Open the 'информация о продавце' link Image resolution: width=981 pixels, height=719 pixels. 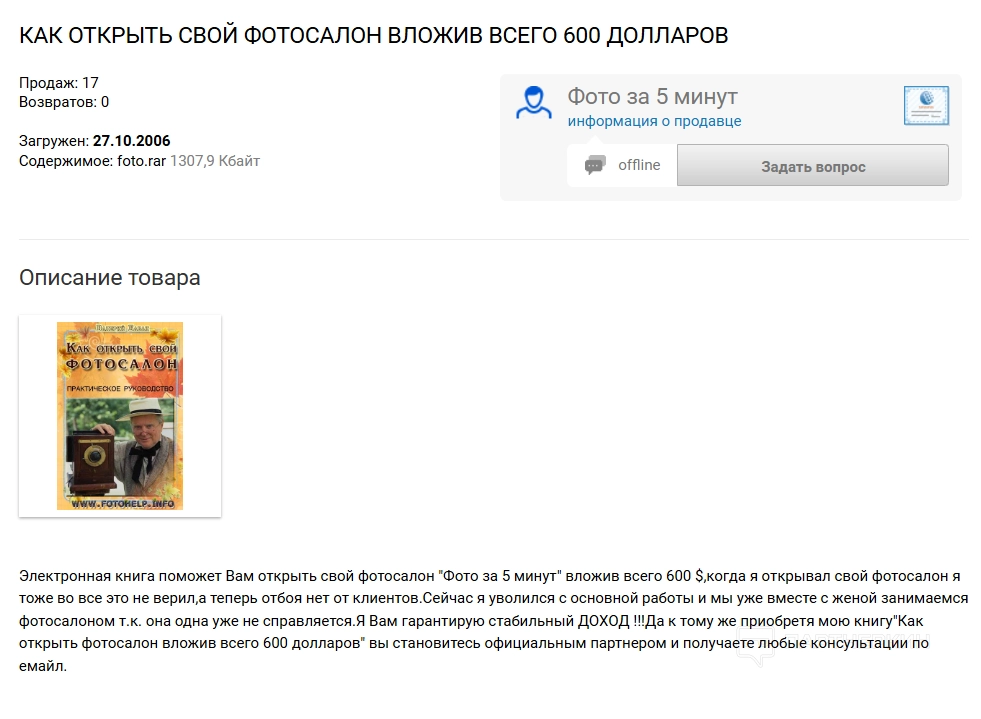point(654,121)
